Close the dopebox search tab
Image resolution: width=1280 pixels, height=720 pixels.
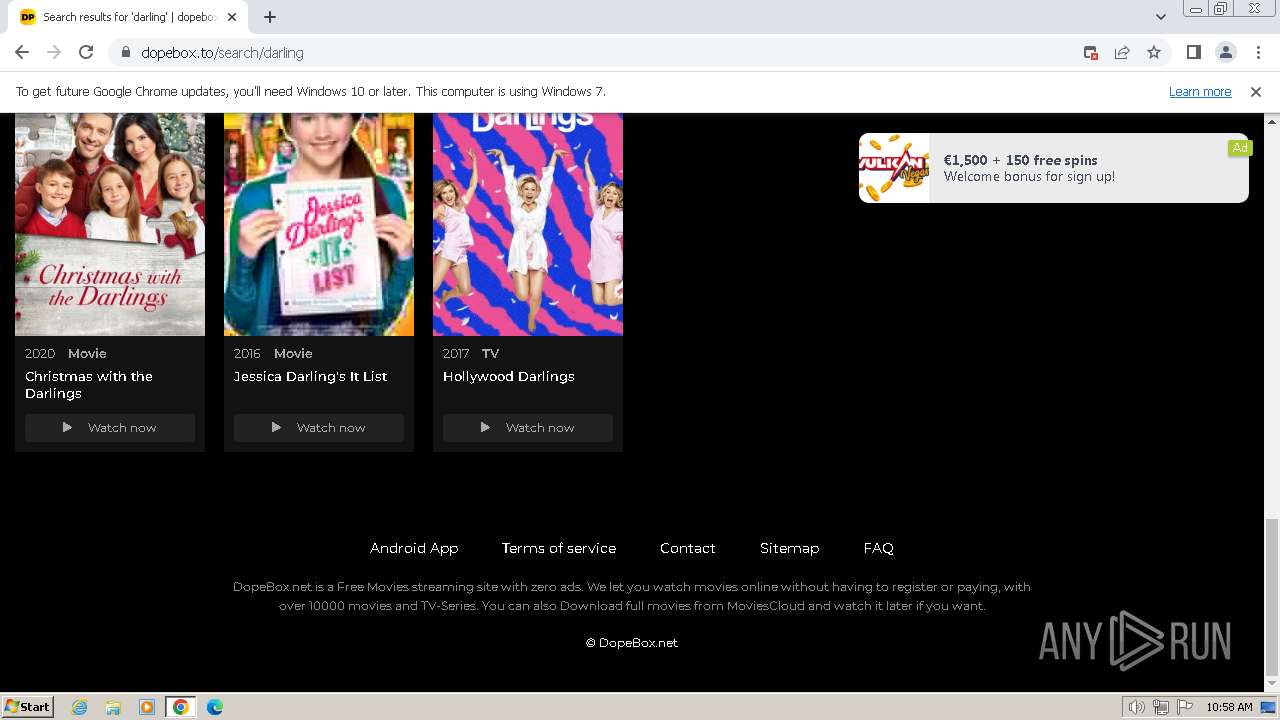[232, 17]
